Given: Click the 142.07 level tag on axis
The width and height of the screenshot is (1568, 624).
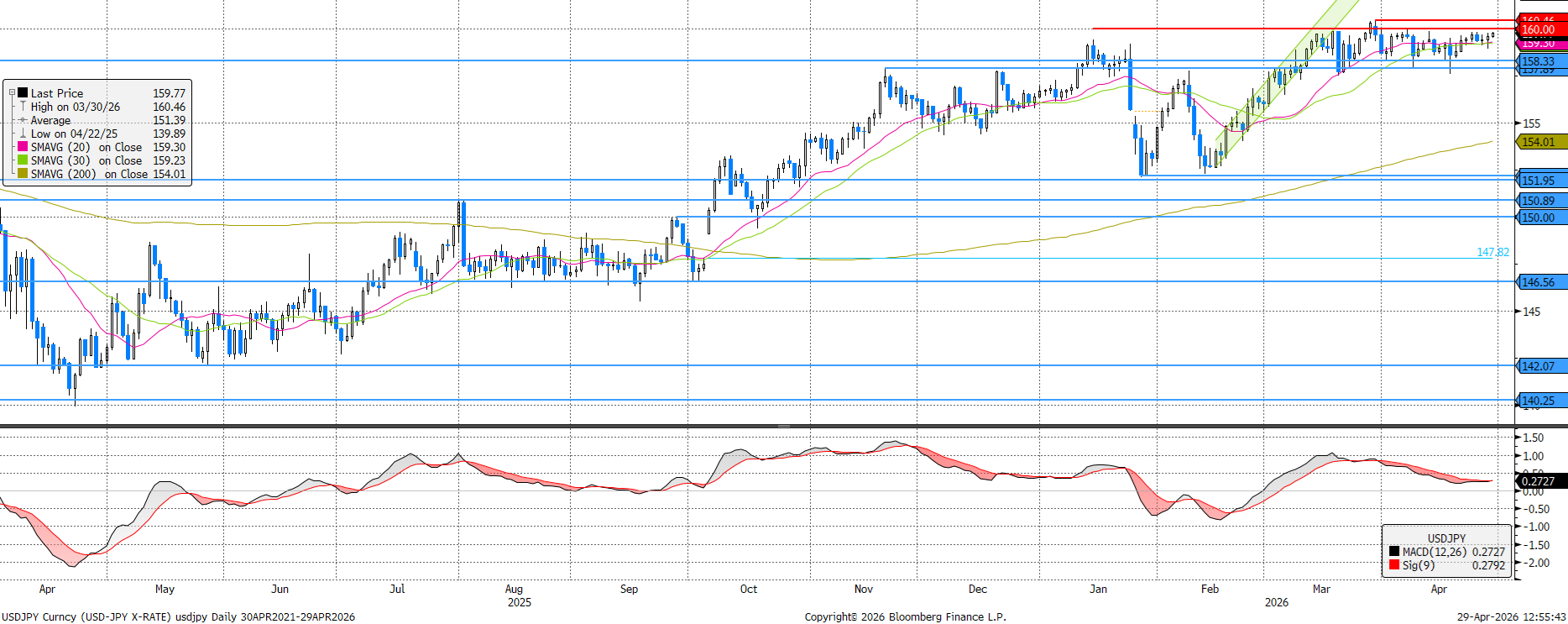Looking at the screenshot, I should [x=1539, y=366].
